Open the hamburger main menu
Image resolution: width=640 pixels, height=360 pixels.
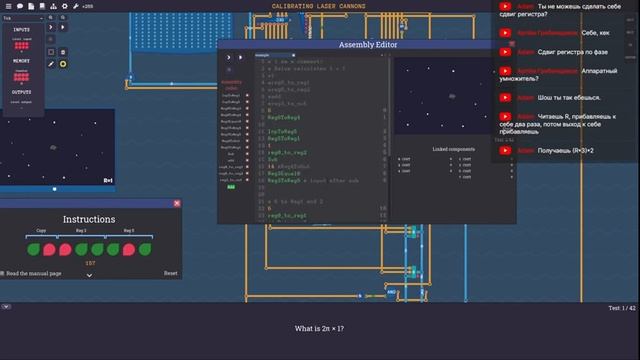(9, 6)
